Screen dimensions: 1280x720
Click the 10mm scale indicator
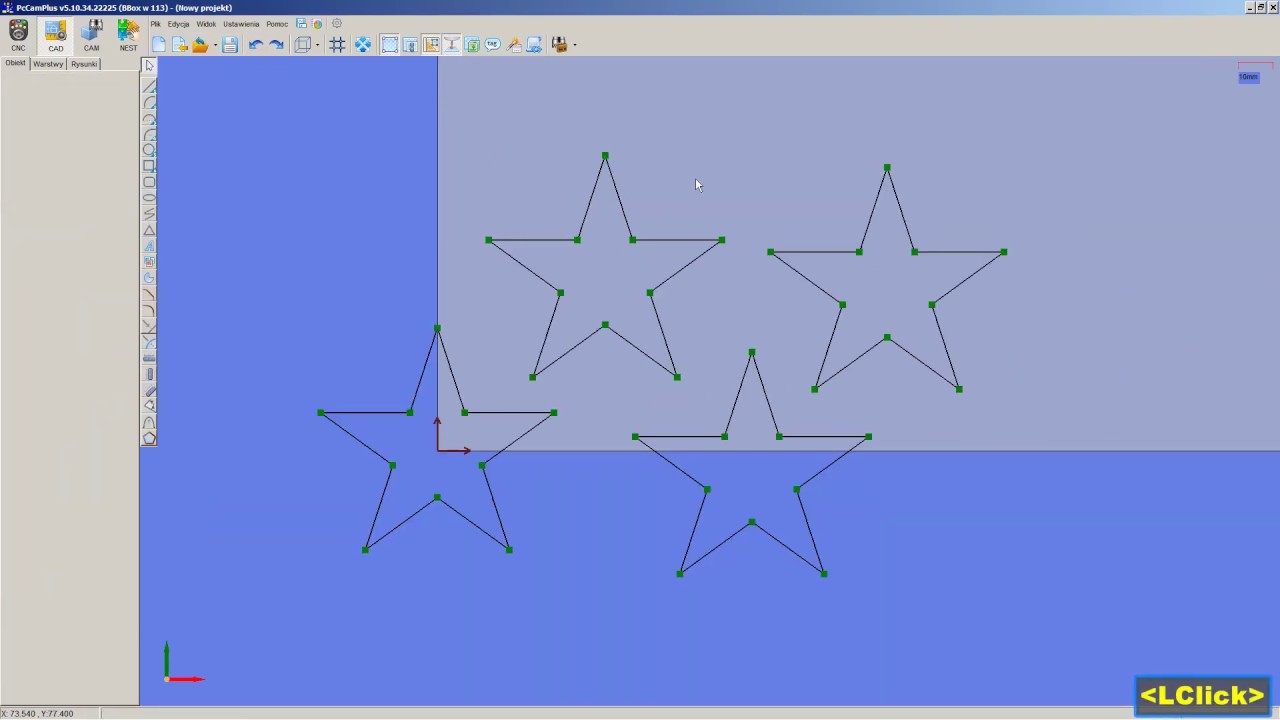(x=1249, y=76)
